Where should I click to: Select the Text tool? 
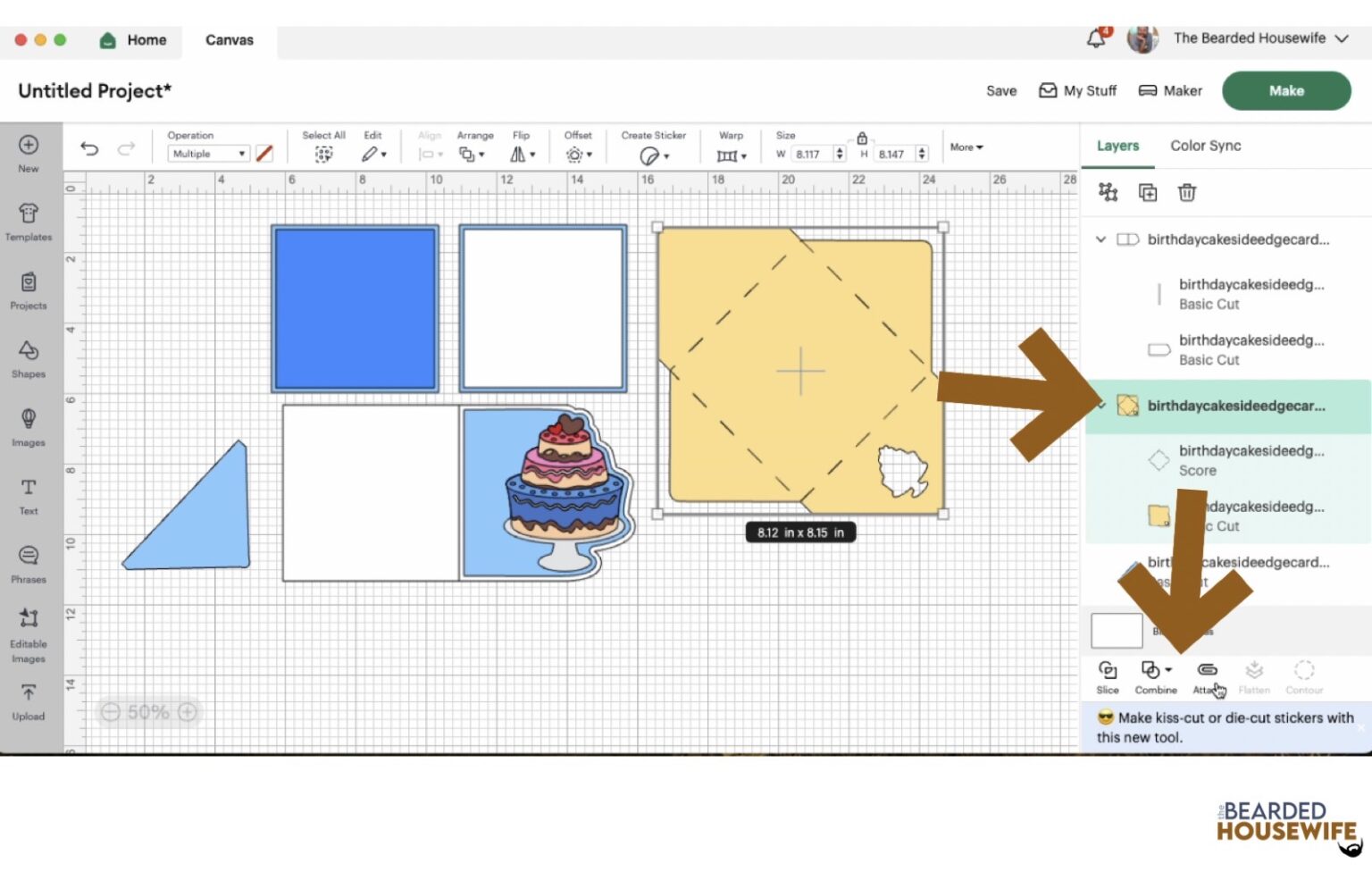click(29, 495)
